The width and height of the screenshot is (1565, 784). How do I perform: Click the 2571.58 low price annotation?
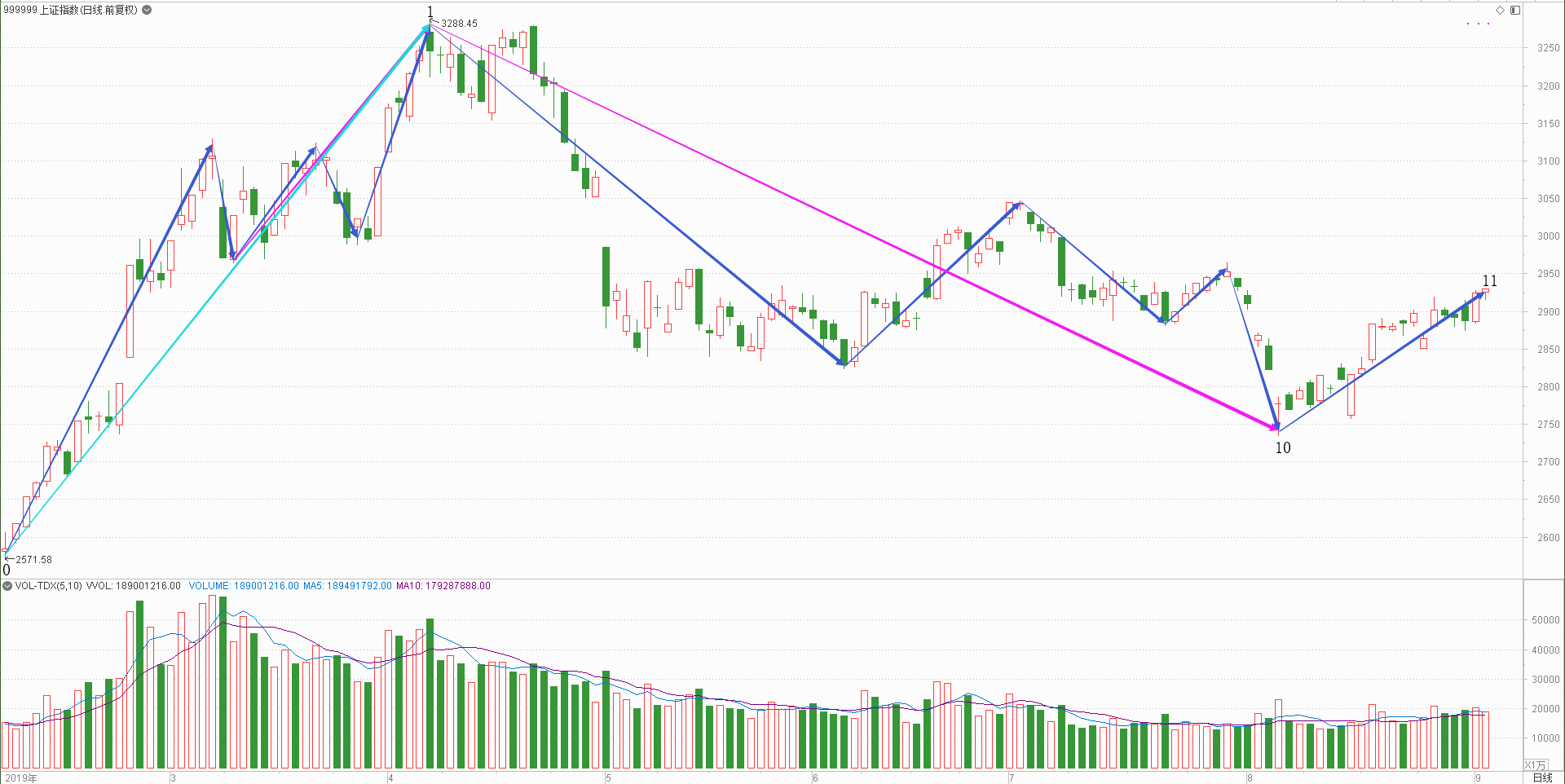pos(33,560)
